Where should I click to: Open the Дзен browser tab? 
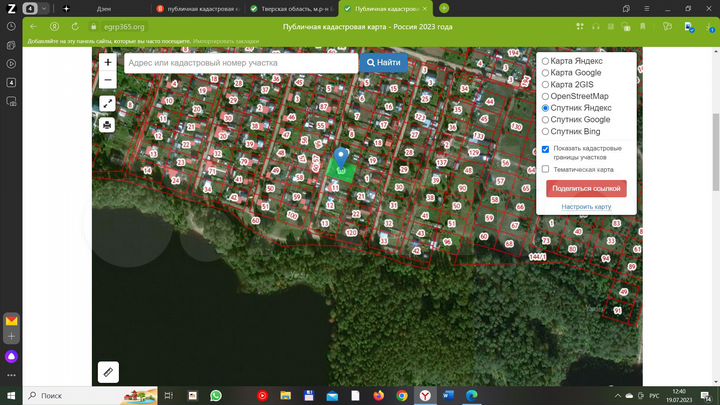[x=104, y=8]
